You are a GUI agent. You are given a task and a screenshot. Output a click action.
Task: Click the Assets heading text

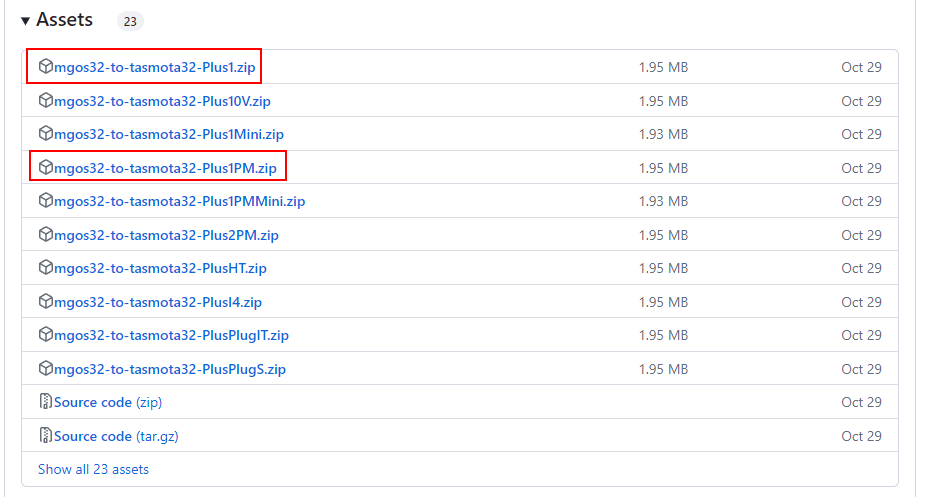pos(64,20)
